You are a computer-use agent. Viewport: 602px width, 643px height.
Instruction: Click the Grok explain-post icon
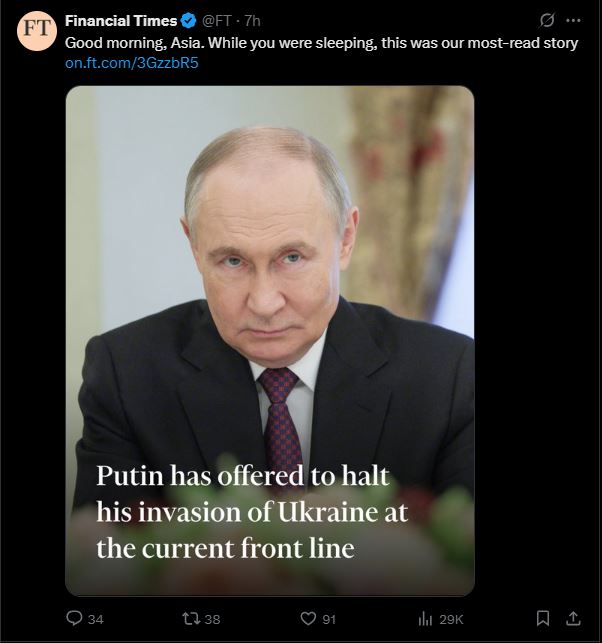547,20
